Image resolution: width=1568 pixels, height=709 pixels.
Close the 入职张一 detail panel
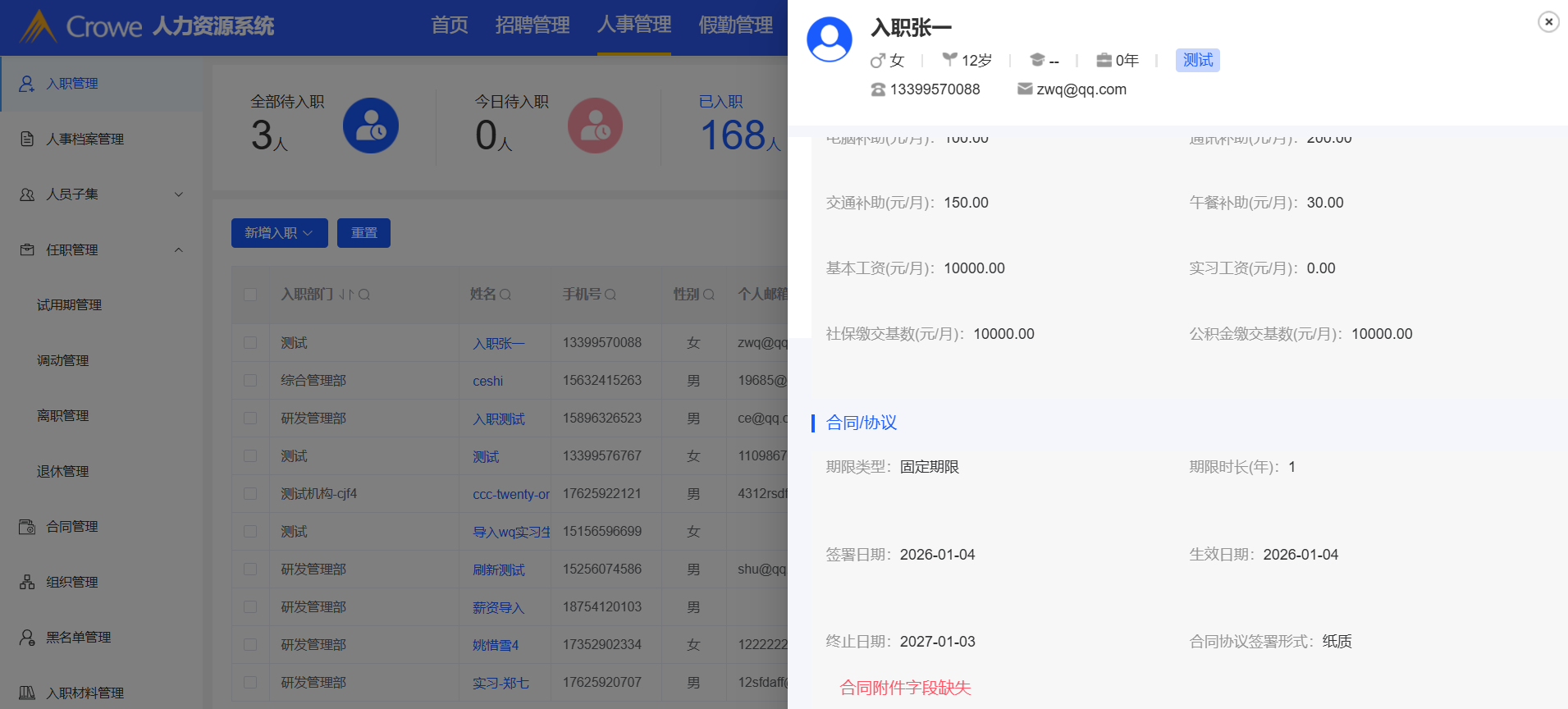coord(1548,22)
